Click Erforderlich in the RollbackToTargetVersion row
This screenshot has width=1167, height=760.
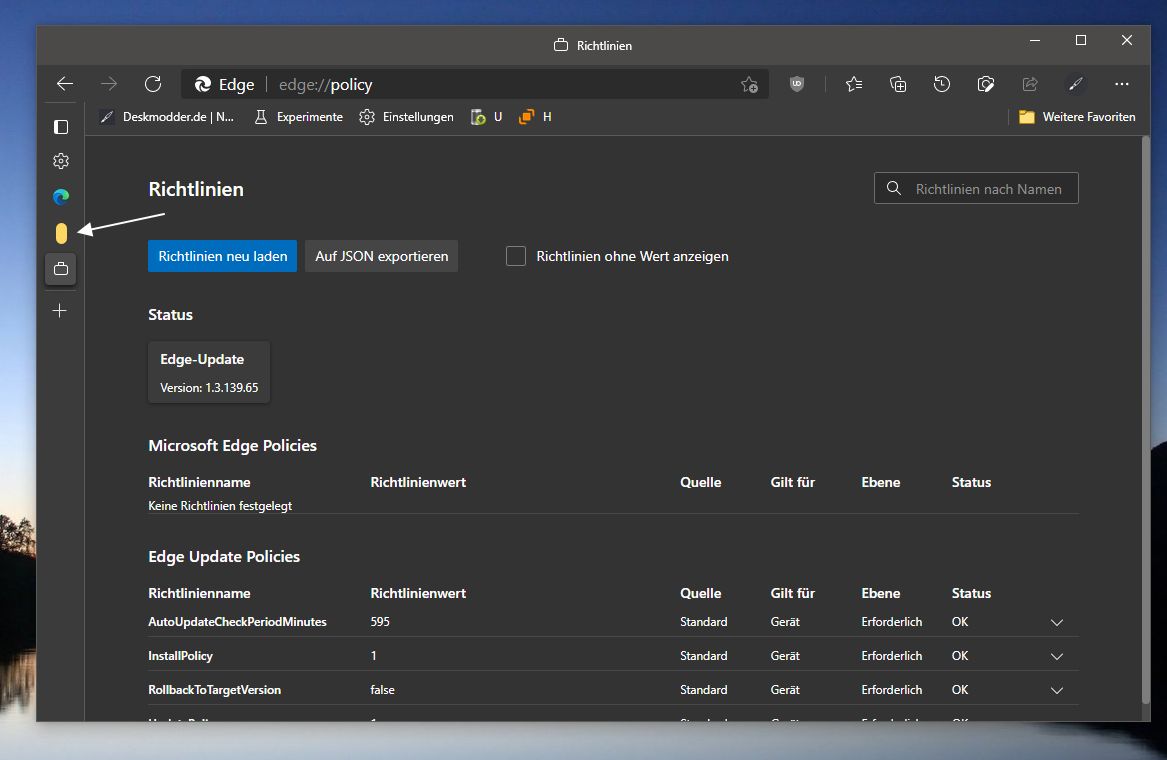pos(892,690)
